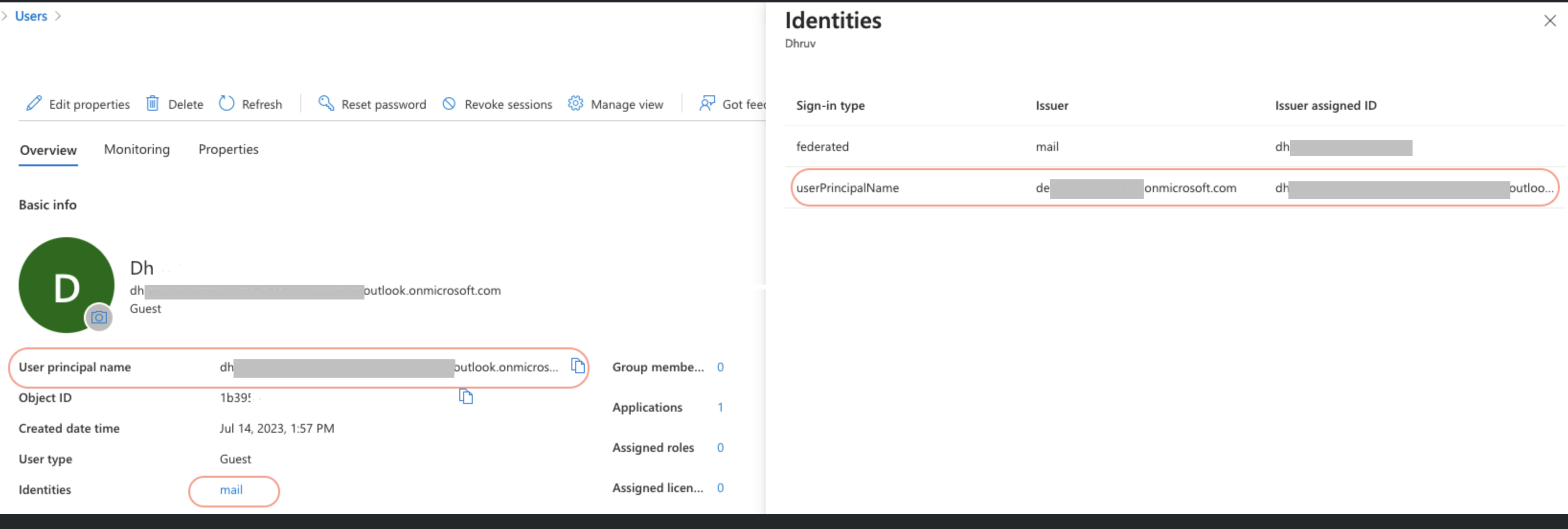Click Edit properties button label
Viewport: 1568px width, 529px height.
[x=90, y=105]
